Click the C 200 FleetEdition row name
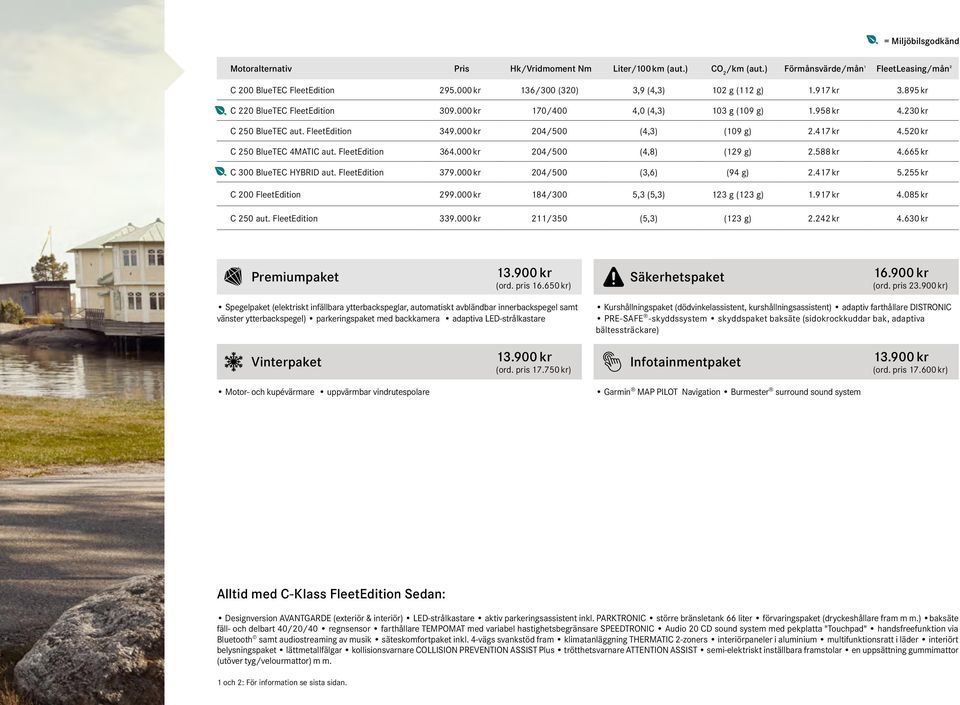 (x=265, y=195)
